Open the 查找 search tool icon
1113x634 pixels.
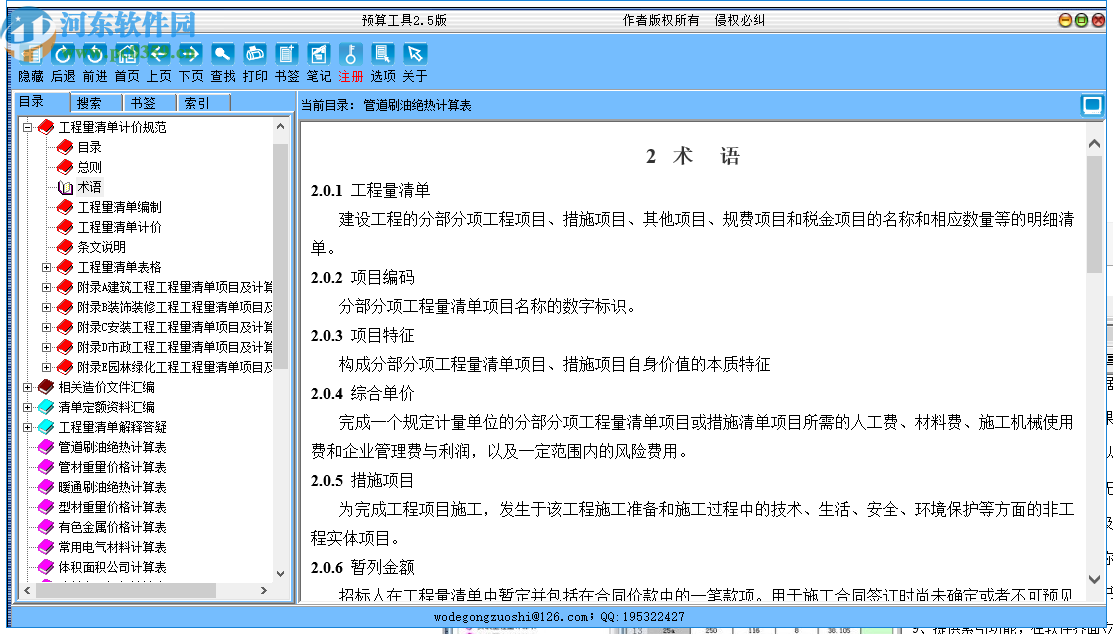[223, 53]
